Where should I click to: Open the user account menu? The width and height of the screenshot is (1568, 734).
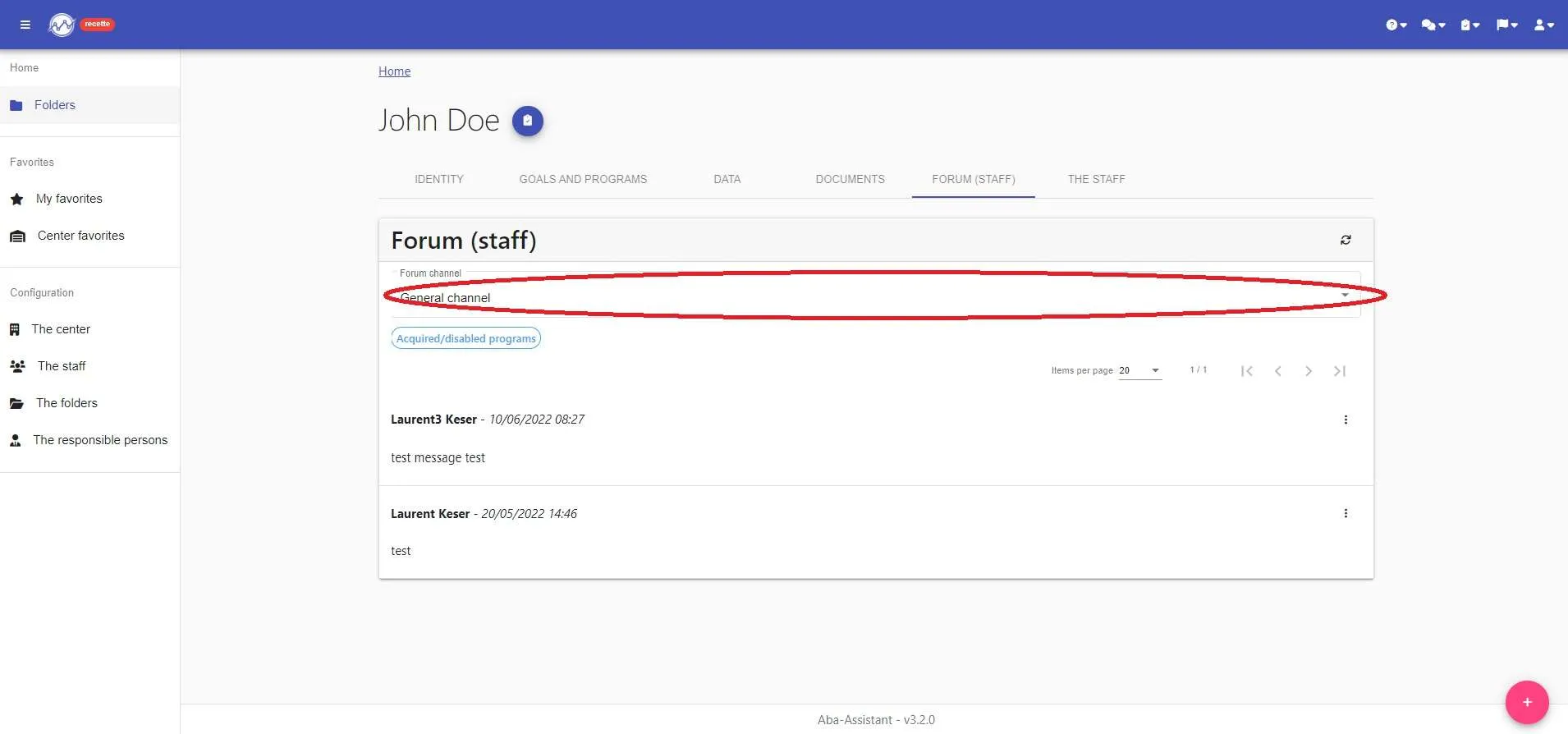[x=1544, y=25]
